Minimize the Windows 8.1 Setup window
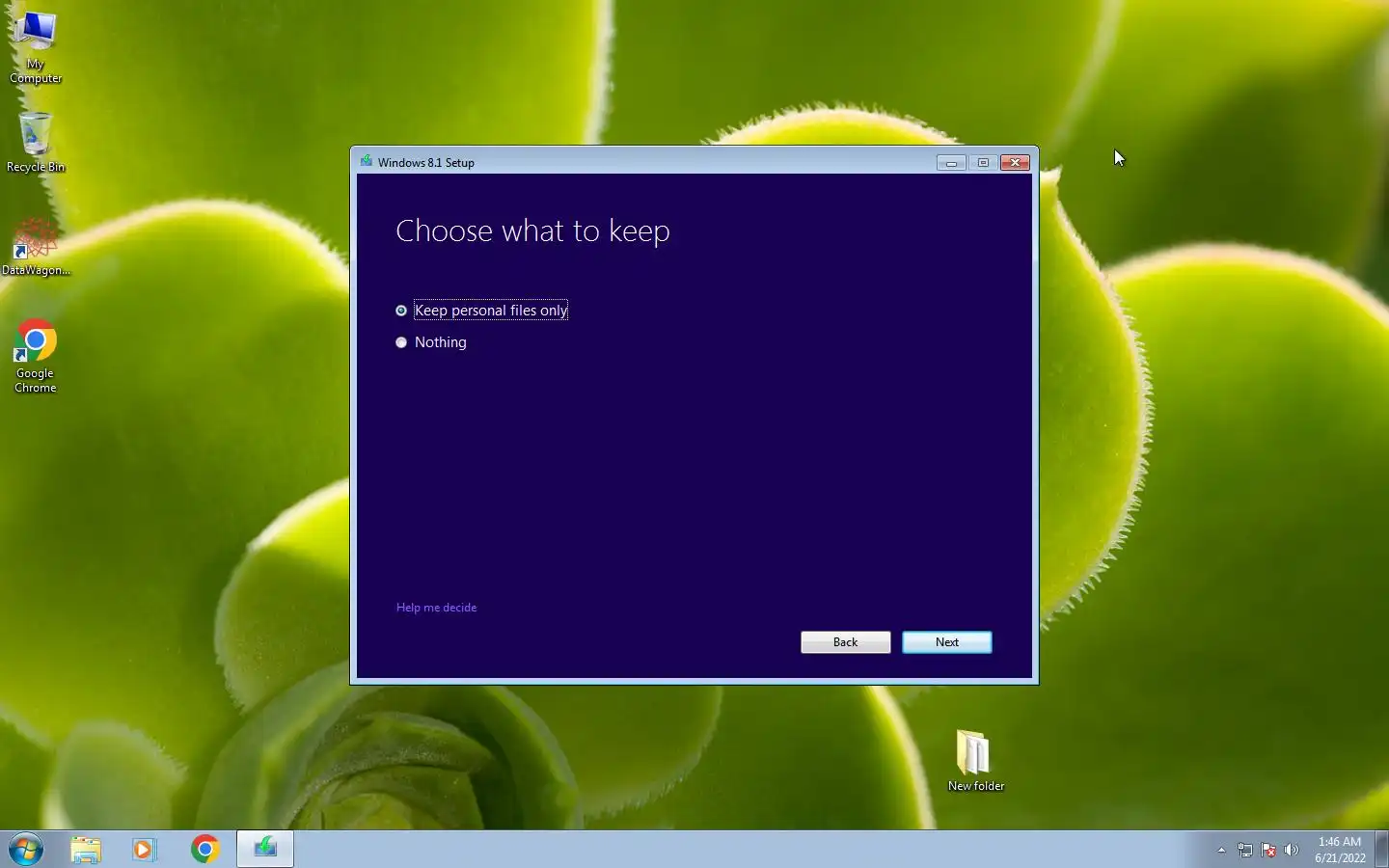Image resolution: width=1389 pixels, height=868 pixels. point(951,163)
